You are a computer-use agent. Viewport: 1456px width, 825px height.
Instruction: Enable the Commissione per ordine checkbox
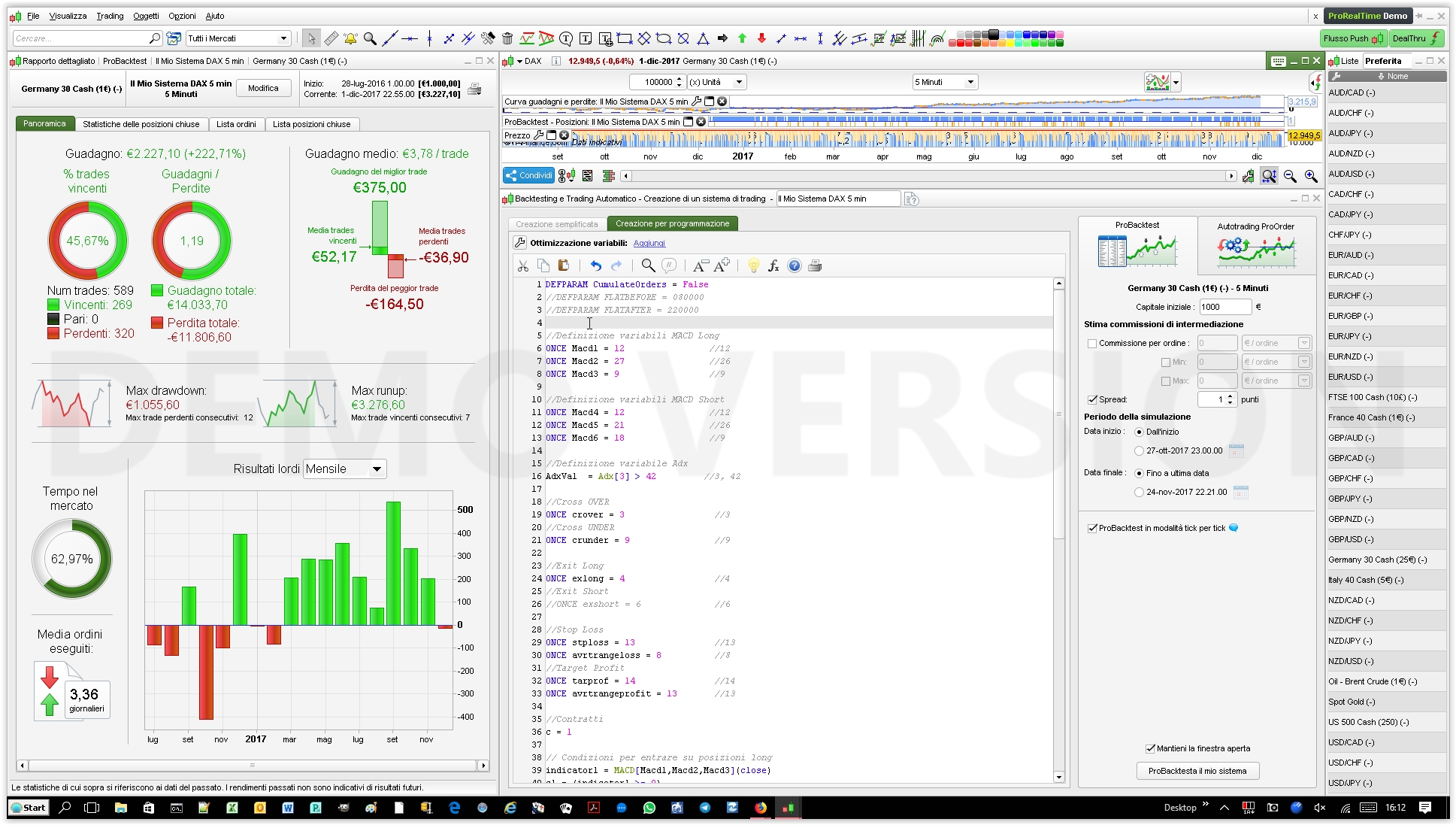[x=1091, y=344]
